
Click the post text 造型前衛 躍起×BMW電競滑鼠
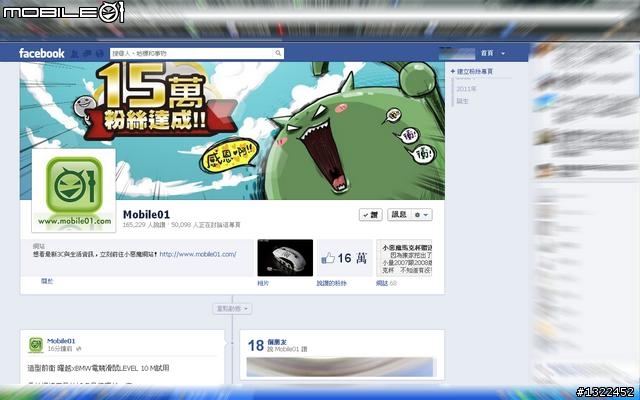pyautogui.click(x=98, y=368)
